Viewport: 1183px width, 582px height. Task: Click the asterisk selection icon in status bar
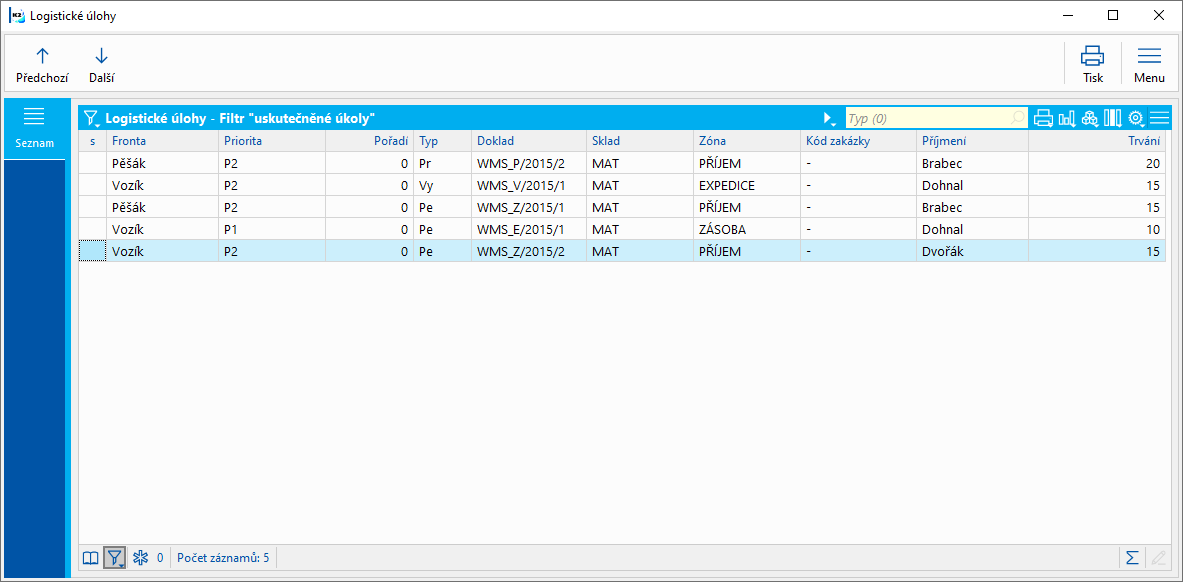pos(140,558)
